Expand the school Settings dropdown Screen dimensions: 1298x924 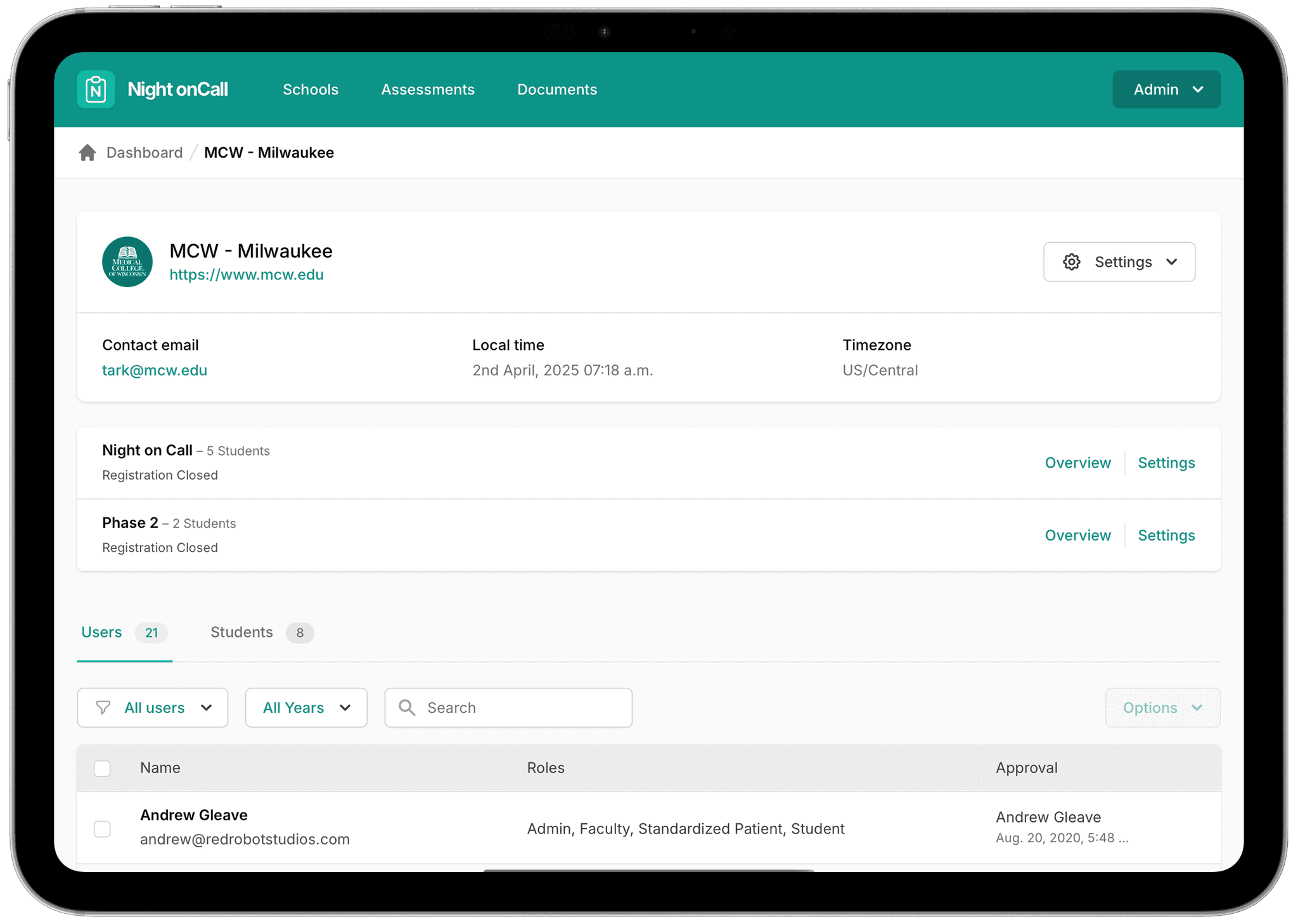(1119, 262)
